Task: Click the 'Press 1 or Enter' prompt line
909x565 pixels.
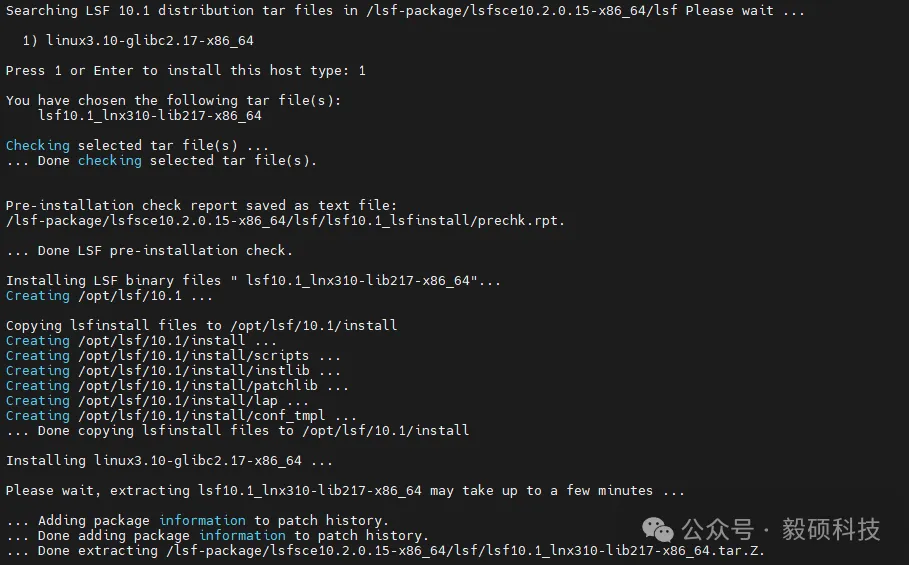Action: pos(185,70)
